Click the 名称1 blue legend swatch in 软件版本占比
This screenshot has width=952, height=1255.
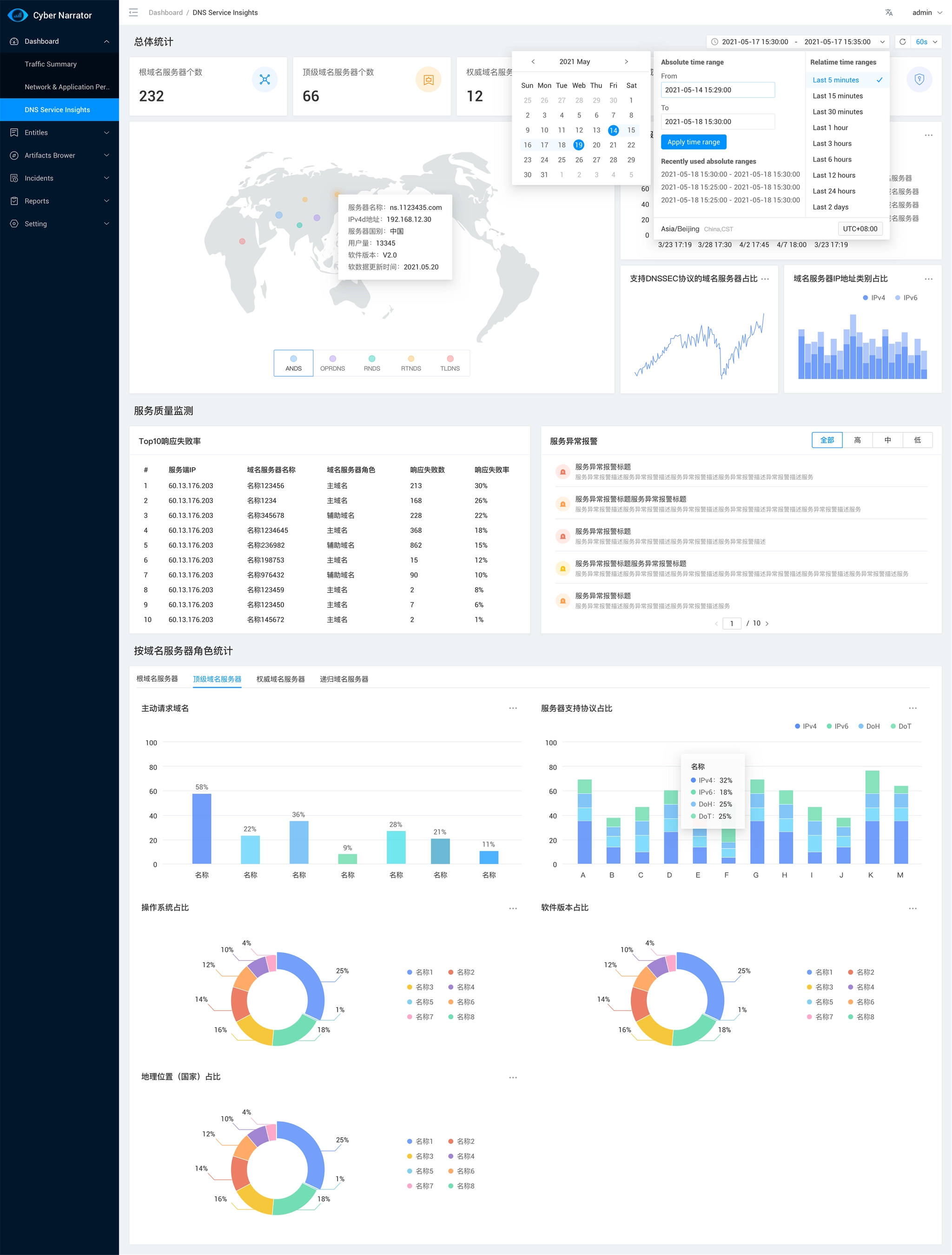click(809, 972)
